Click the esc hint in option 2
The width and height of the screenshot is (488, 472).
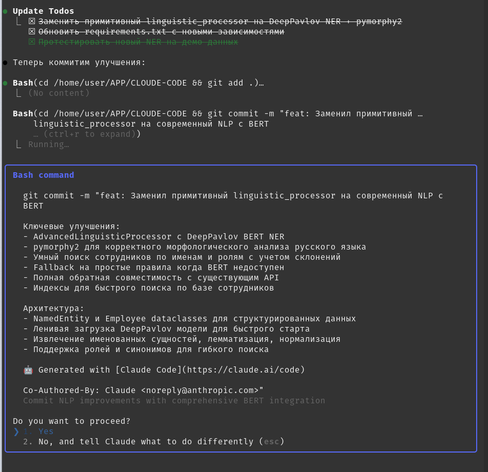(271, 442)
